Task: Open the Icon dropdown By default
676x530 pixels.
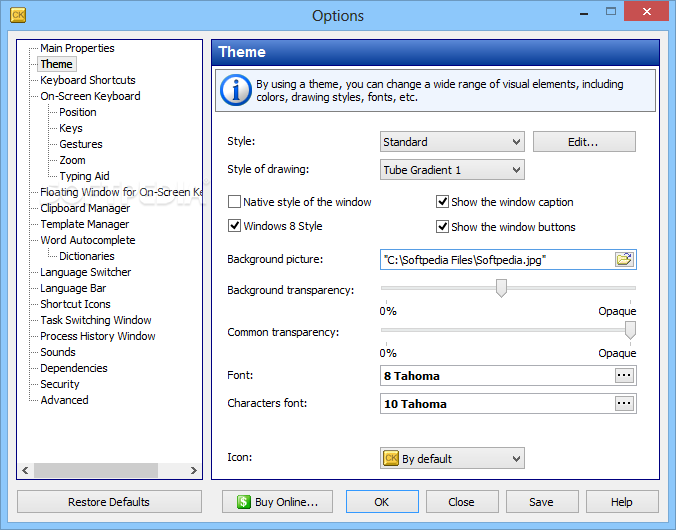Action: [x=452, y=458]
